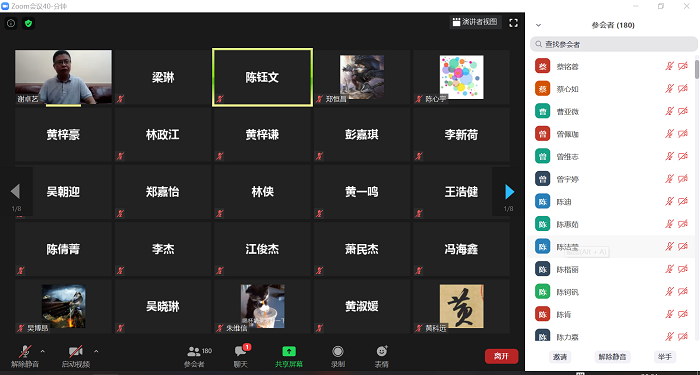The width and height of the screenshot is (700, 375).
Task: Select 黄科远 calligraphy tile
Action: (x=461, y=306)
